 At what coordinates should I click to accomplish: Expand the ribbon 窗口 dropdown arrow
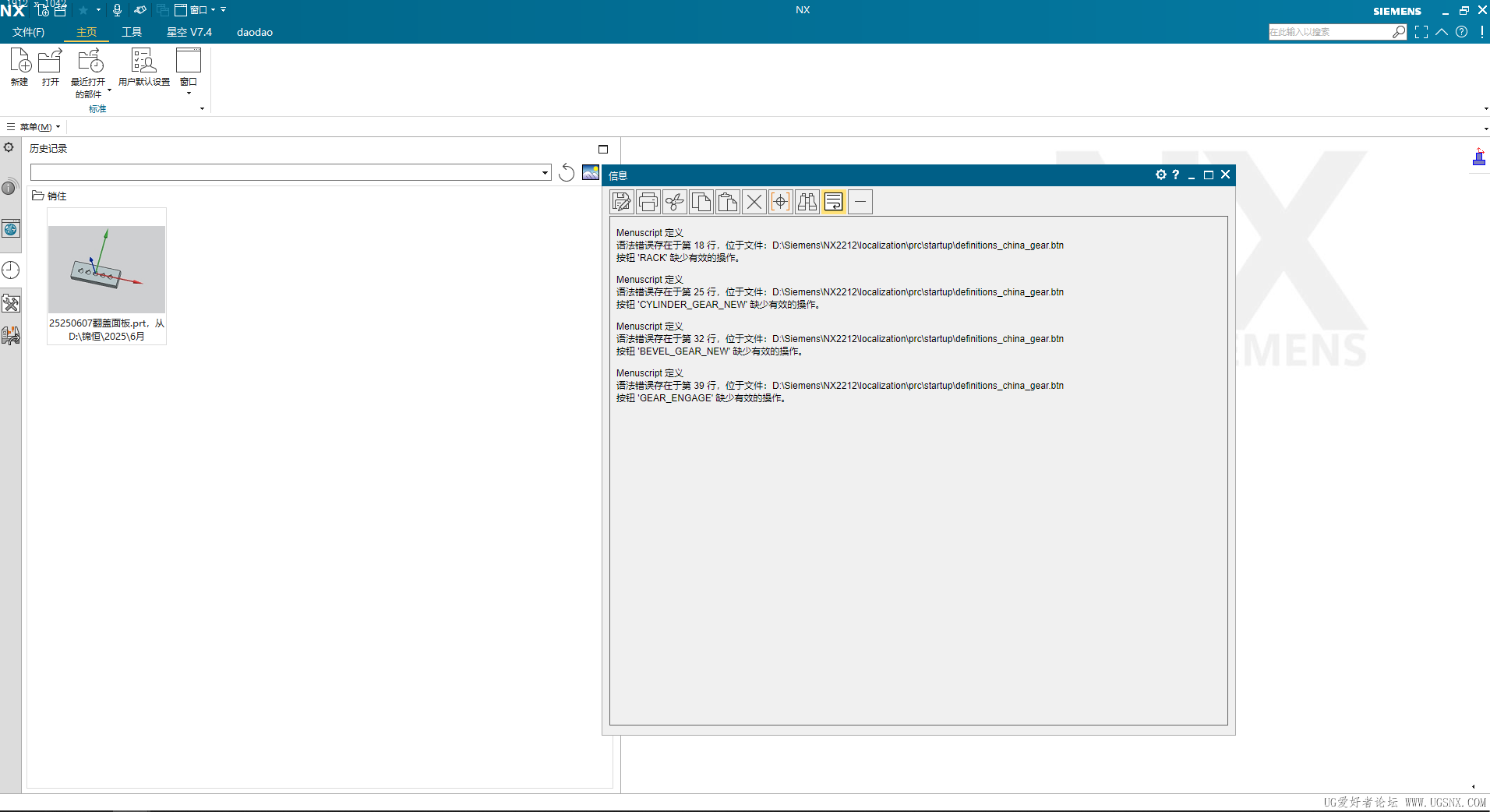pos(189,94)
